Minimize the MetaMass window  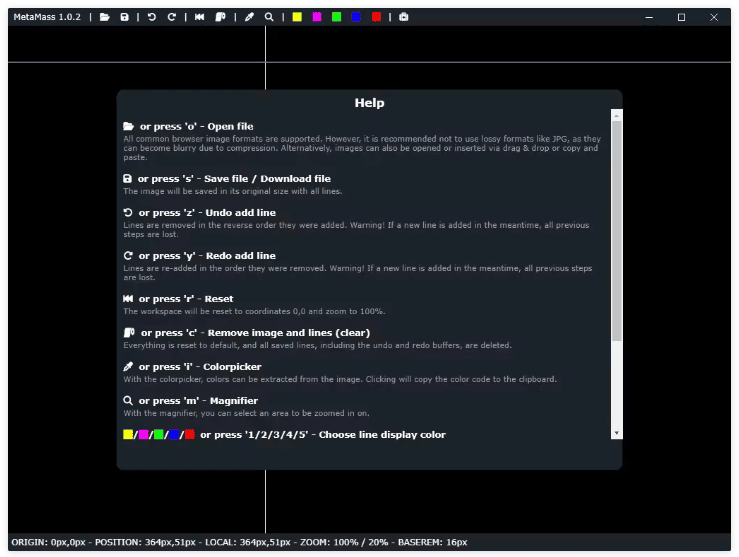point(649,17)
